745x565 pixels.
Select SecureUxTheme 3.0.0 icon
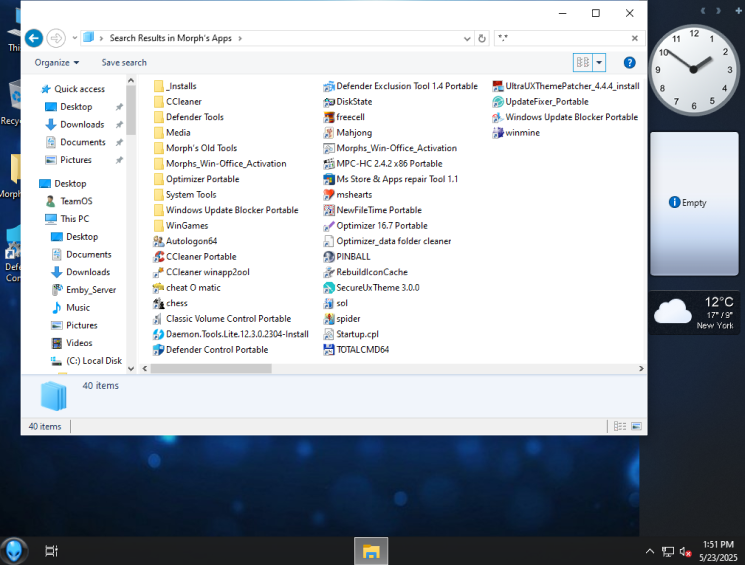[329, 287]
